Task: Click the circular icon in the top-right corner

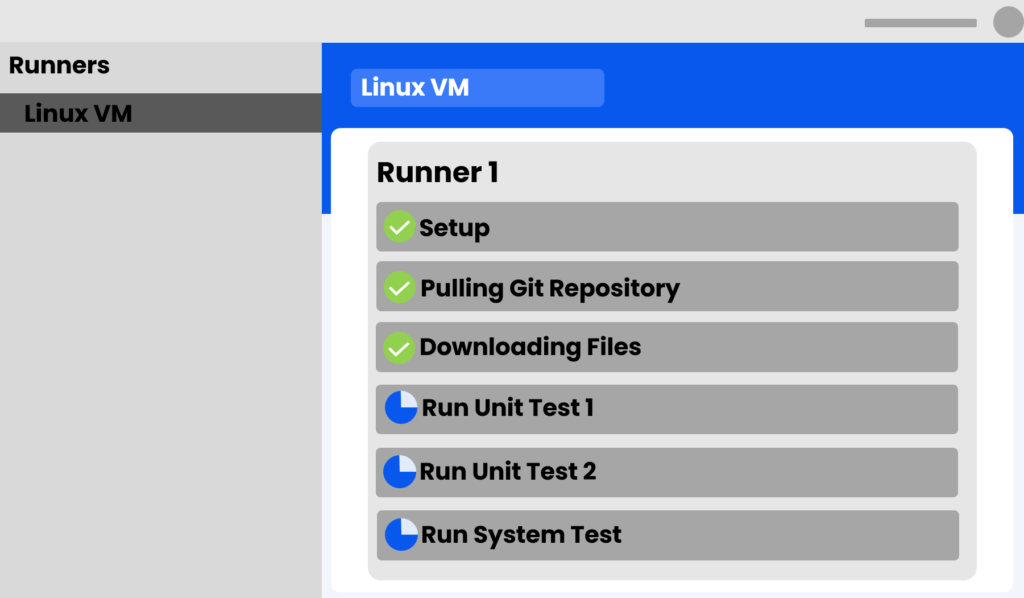Action: (1008, 22)
